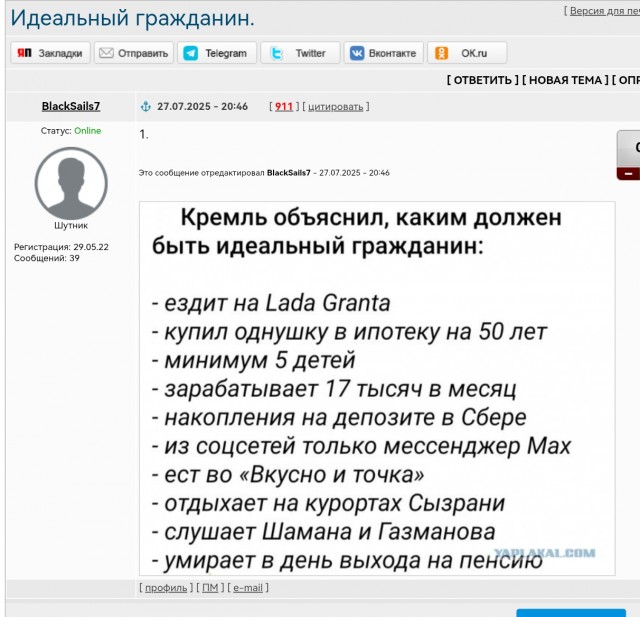
Task: Click the OK.ru orange logo icon
Action: 441,53
